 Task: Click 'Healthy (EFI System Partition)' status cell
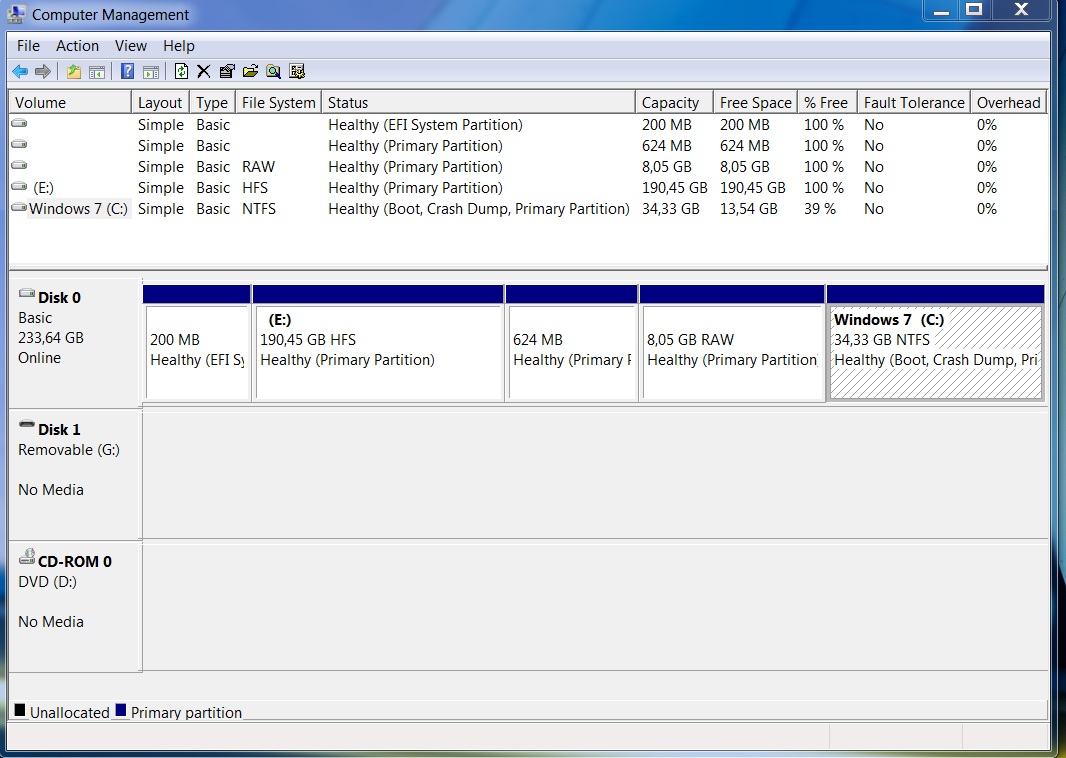coord(426,125)
